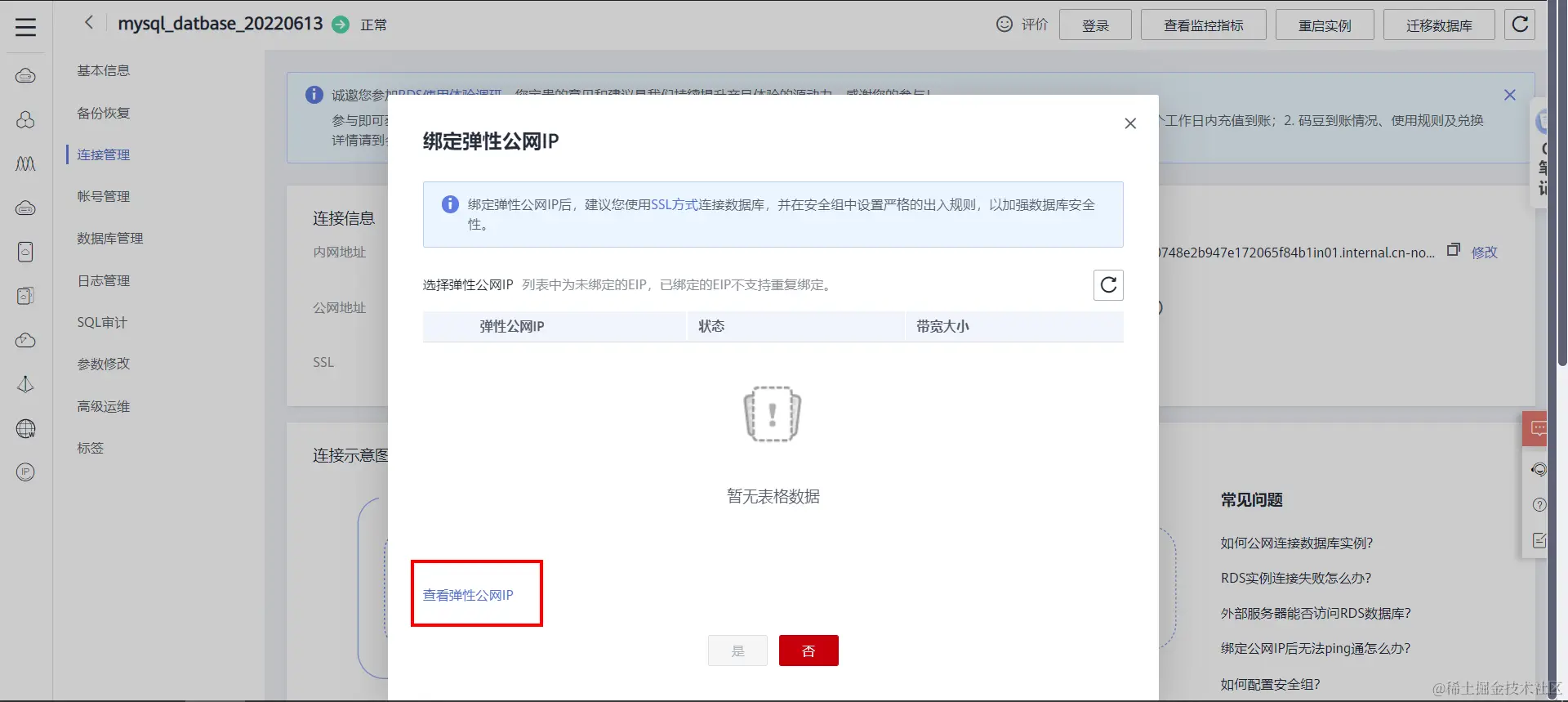Click the 弹性公网IP column header
This screenshot has width=1568, height=702.
pyautogui.click(x=555, y=326)
